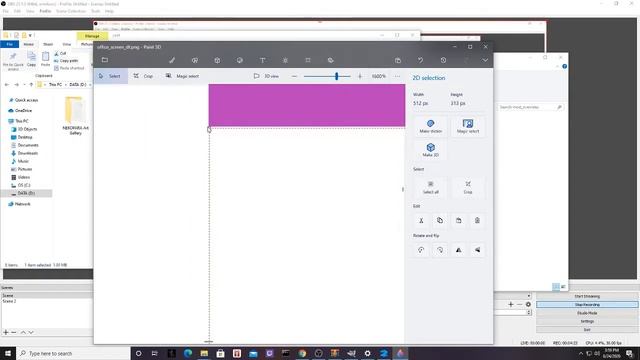Choose Magic select in the sub-toolbar

[182, 76]
